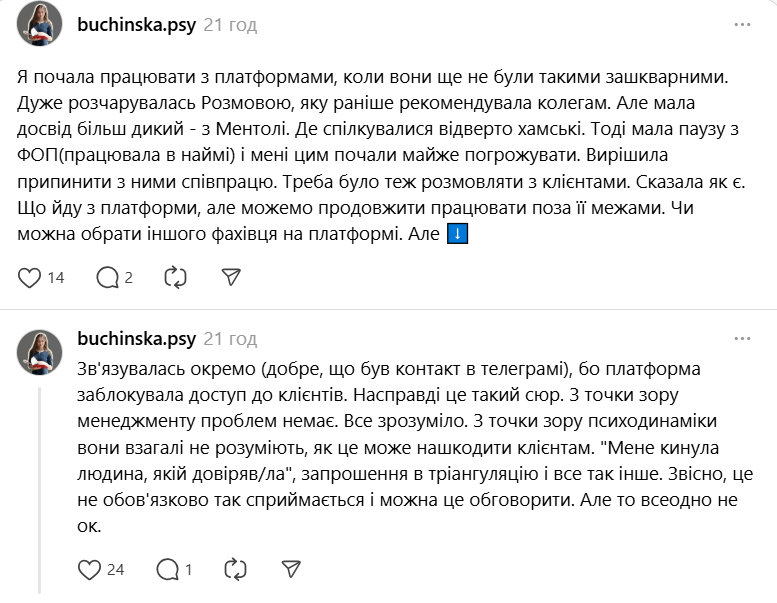Open the second post's 21 год timestamp
Image resolution: width=777 pixels, height=603 pixels.
click(229, 338)
